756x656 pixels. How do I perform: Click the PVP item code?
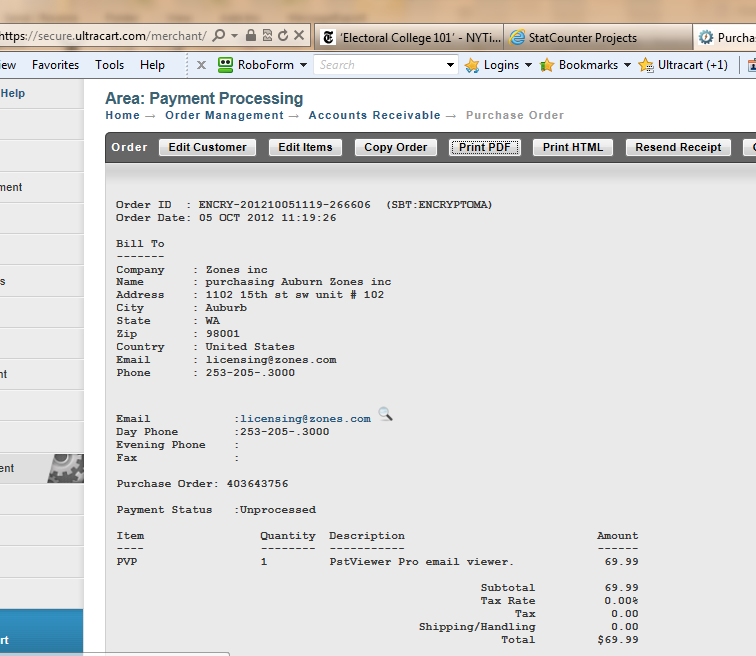127,562
